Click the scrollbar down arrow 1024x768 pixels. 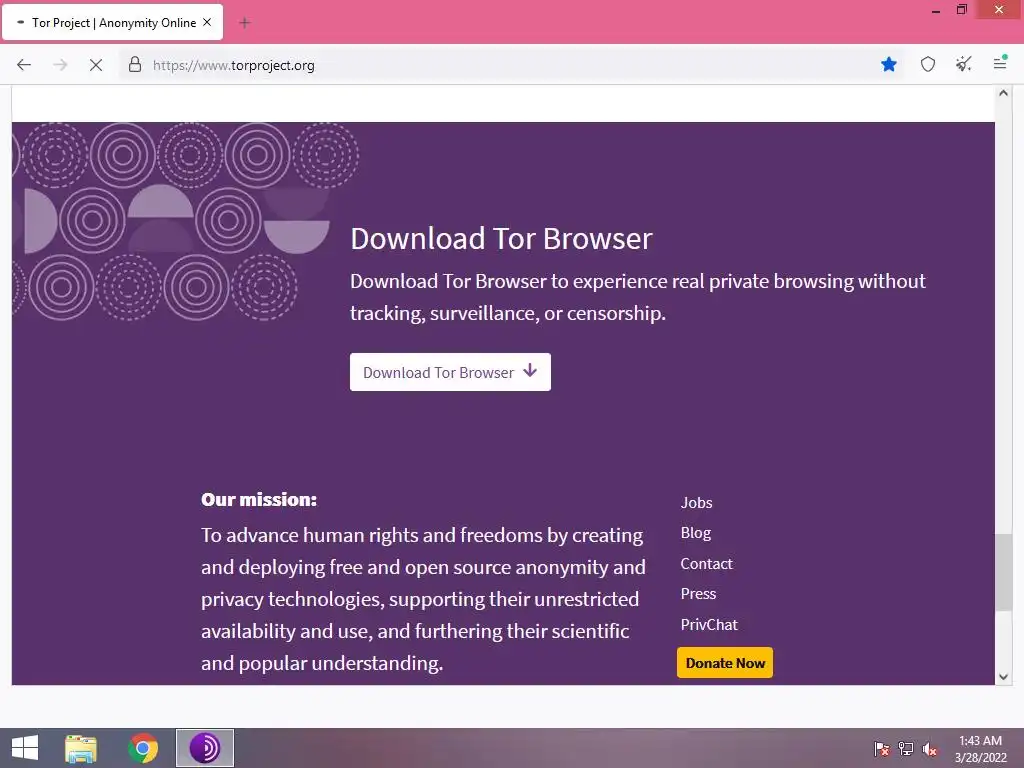click(x=1003, y=677)
